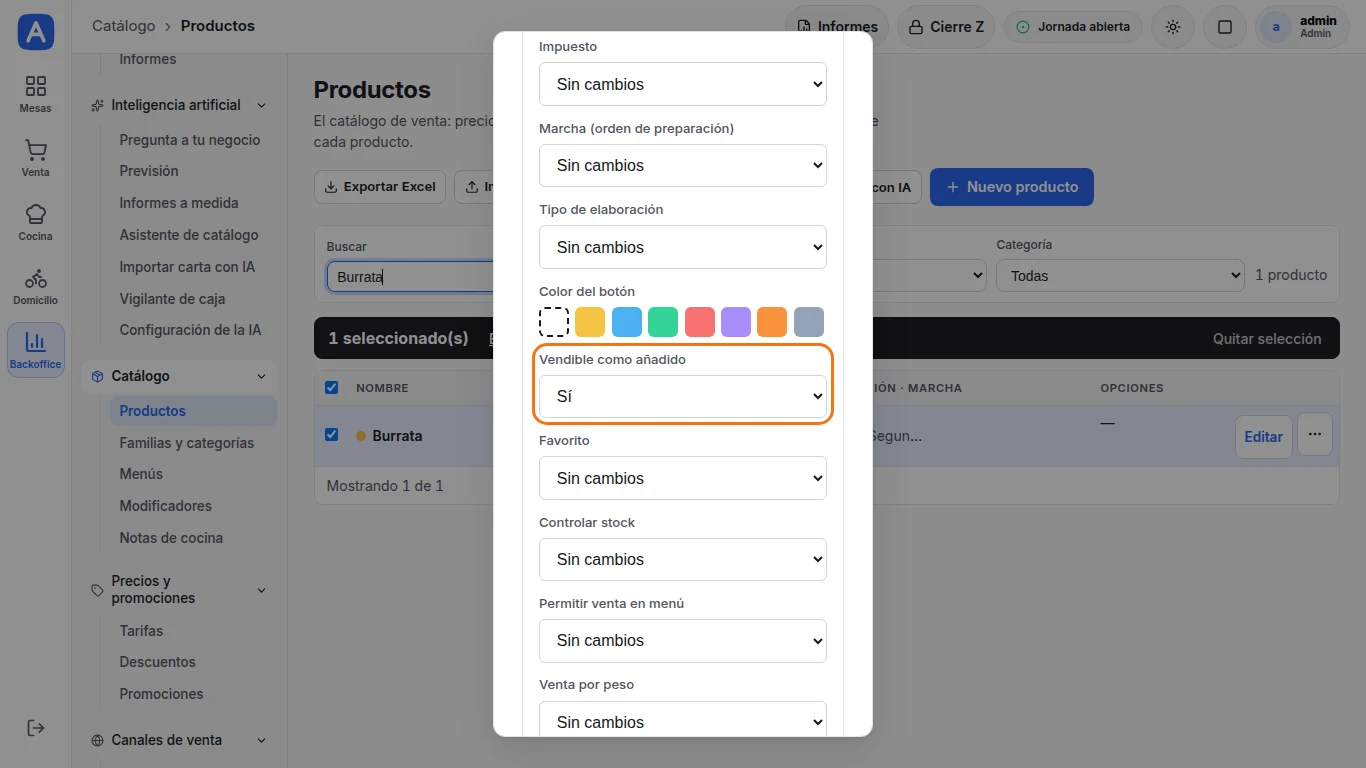The width and height of the screenshot is (1366, 768).
Task: Collapse the Precios y promociones section
Action: click(180, 589)
